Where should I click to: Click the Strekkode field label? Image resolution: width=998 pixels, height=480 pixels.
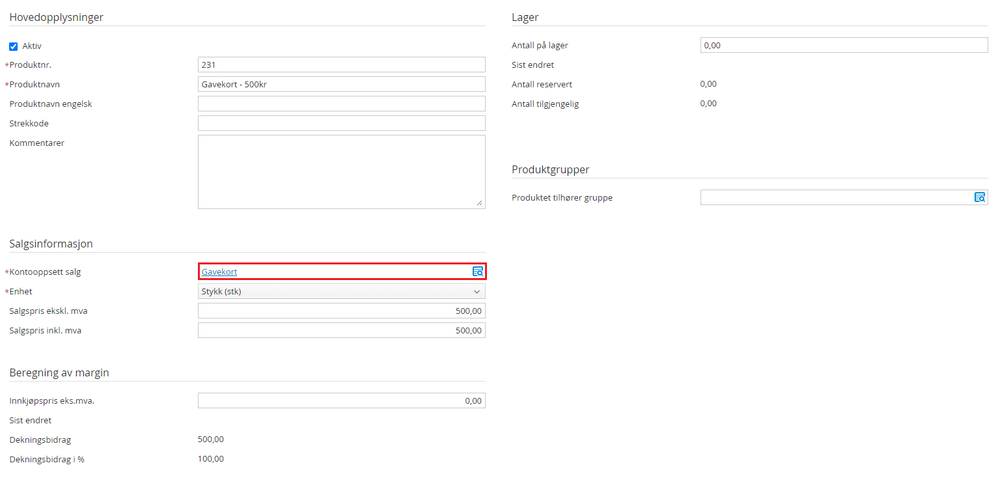[29, 123]
